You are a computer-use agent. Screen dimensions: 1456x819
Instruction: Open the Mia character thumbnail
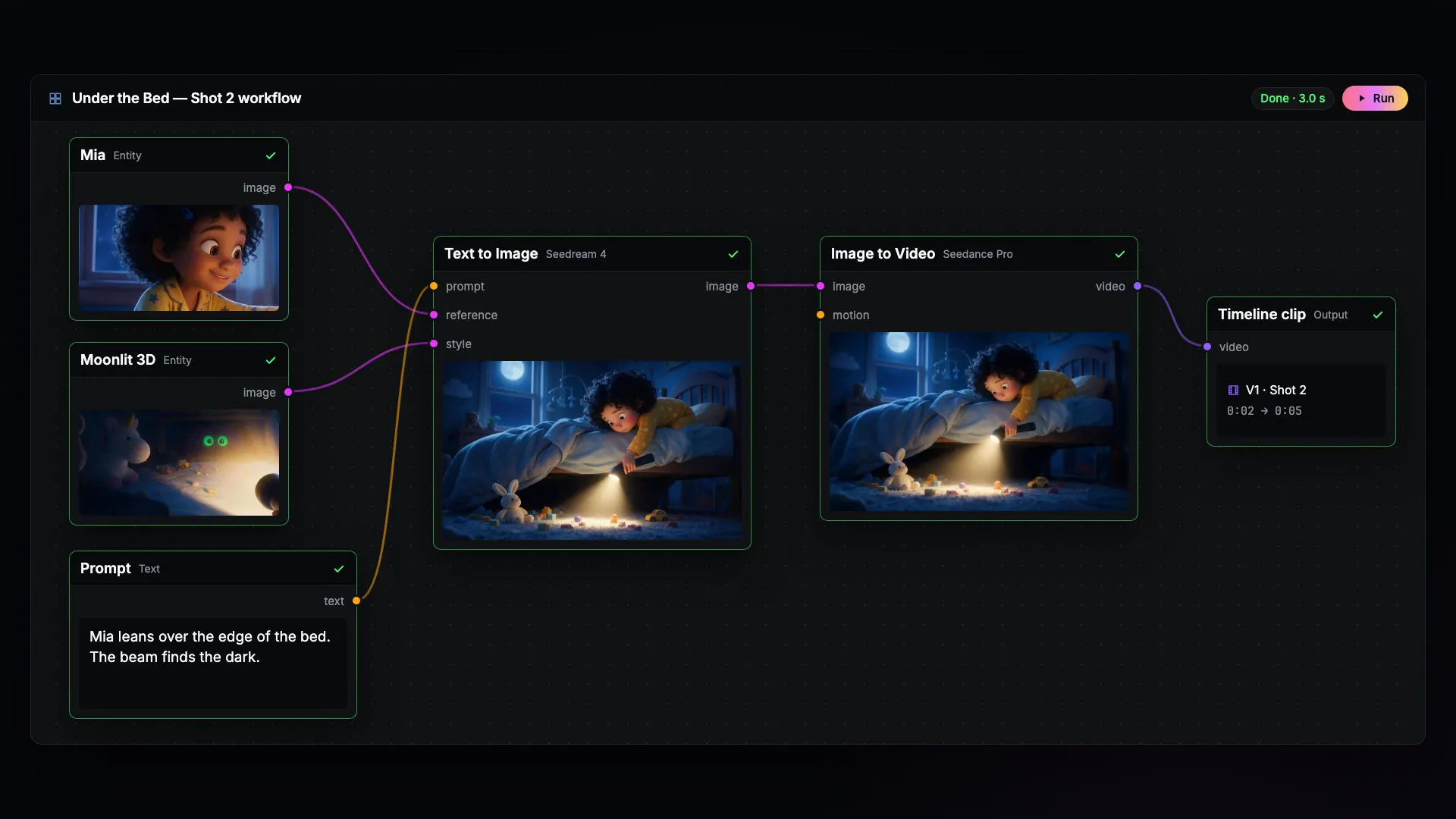(179, 258)
